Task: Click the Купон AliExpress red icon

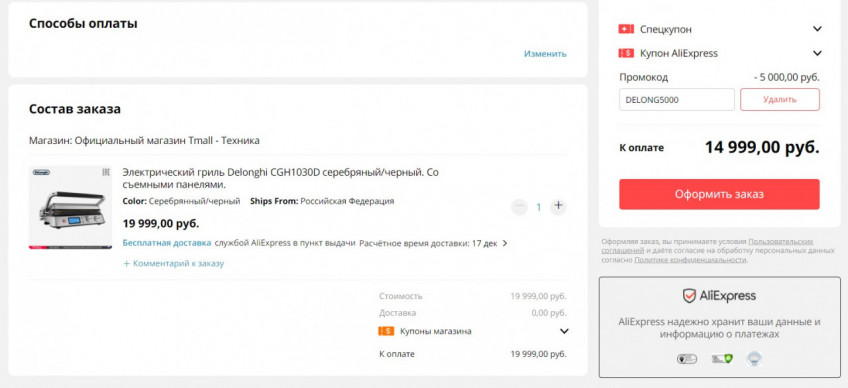Action: 626,53
